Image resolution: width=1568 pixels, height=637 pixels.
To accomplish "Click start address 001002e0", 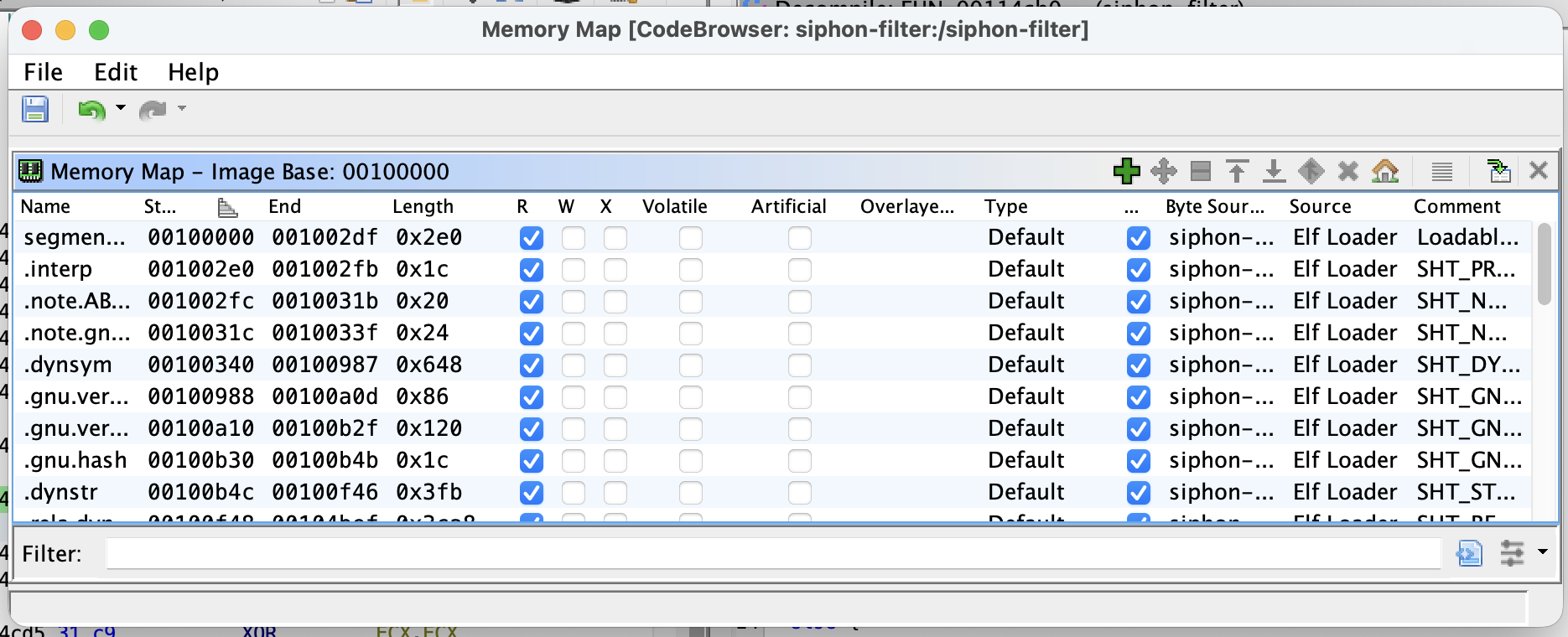I will (201, 270).
